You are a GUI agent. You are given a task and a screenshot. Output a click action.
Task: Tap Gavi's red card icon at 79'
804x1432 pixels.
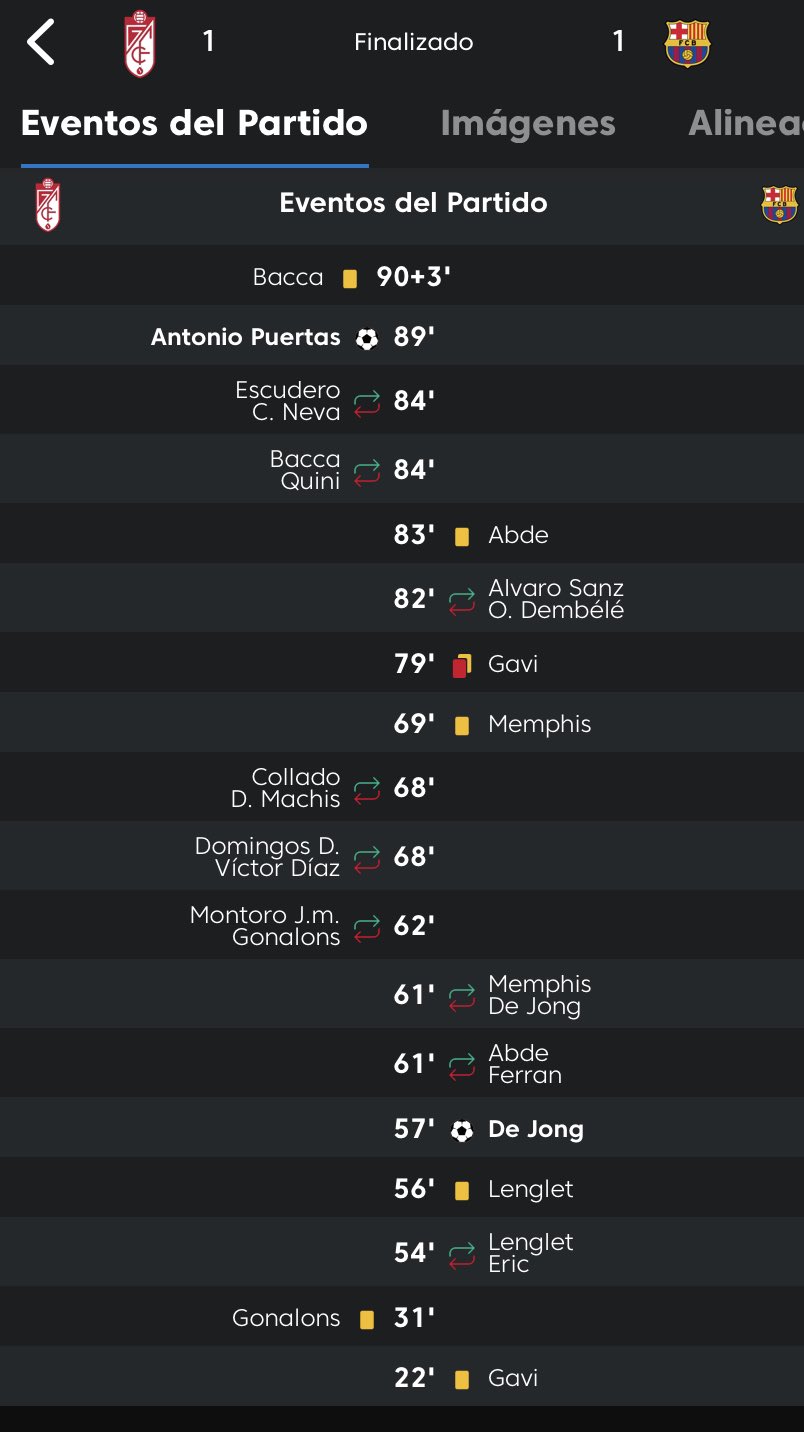(461, 665)
